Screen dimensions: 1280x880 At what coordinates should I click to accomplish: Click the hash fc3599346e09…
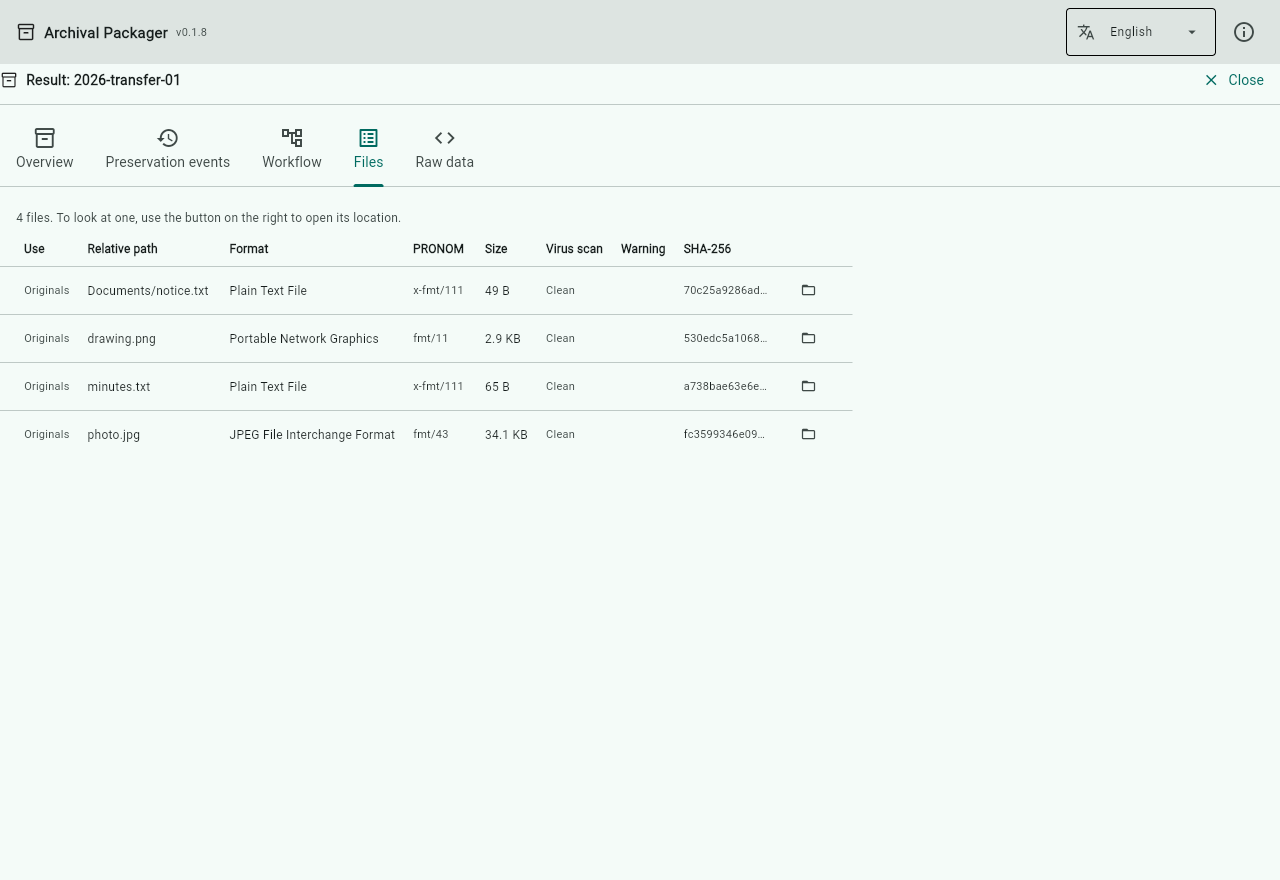click(x=726, y=434)
